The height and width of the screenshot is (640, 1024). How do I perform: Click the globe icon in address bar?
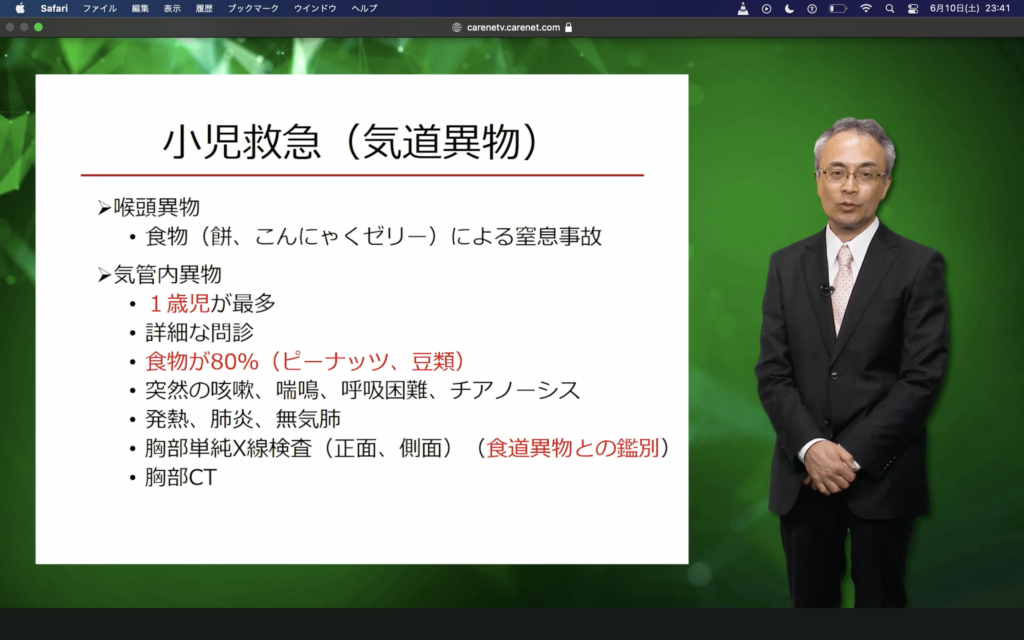[x=457, y=27]
